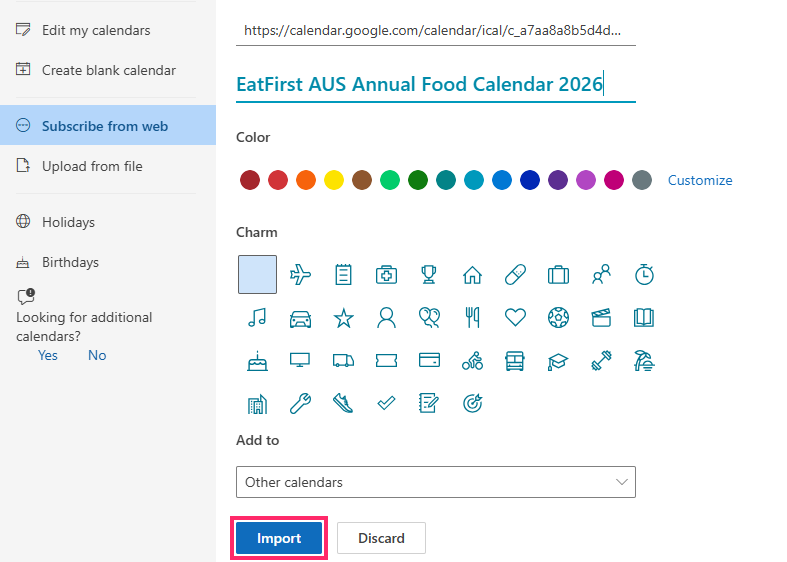Select the blank no-charm option
This screenshot has height=562, width=787.
[x=257, y=274]
